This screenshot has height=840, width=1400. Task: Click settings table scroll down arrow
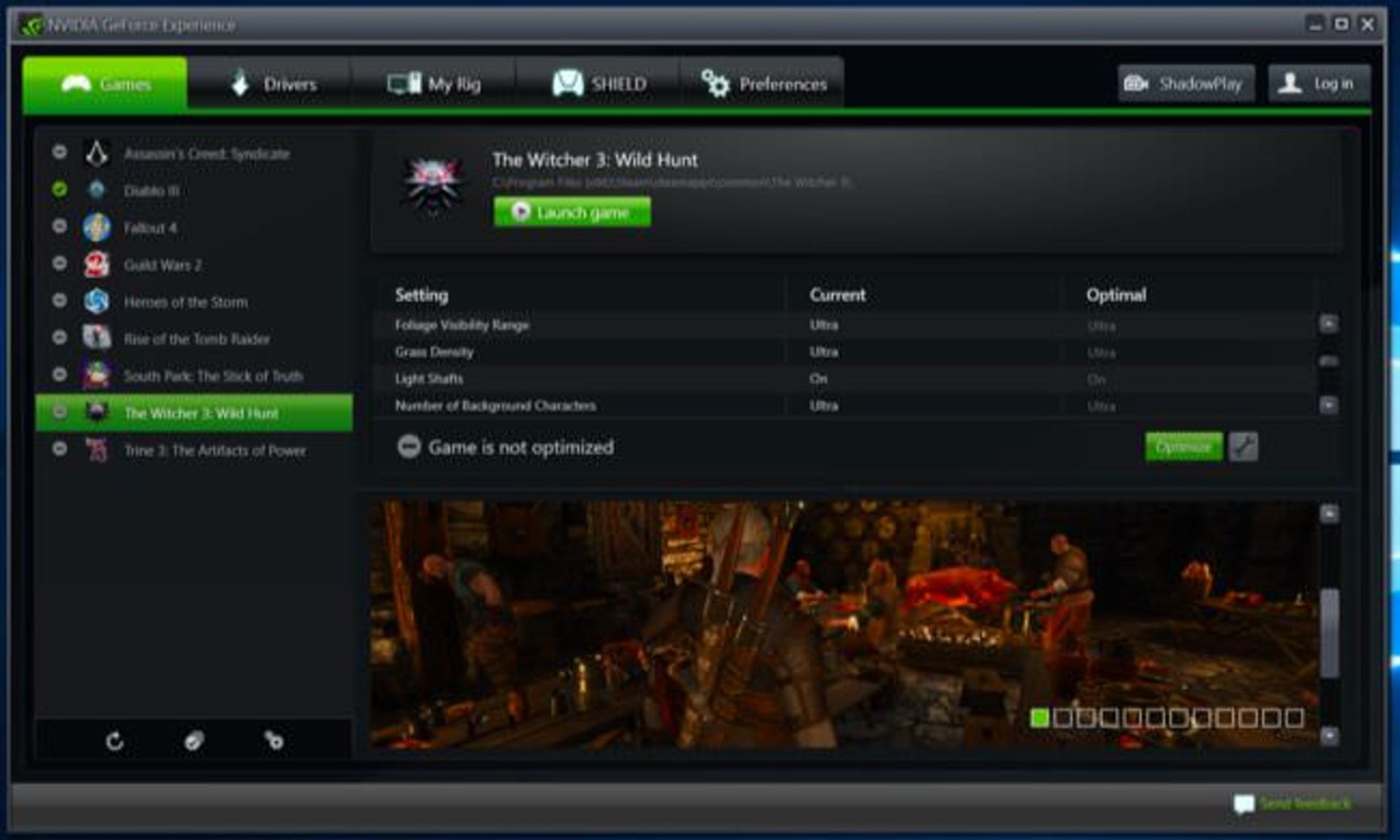[1329, 405]
